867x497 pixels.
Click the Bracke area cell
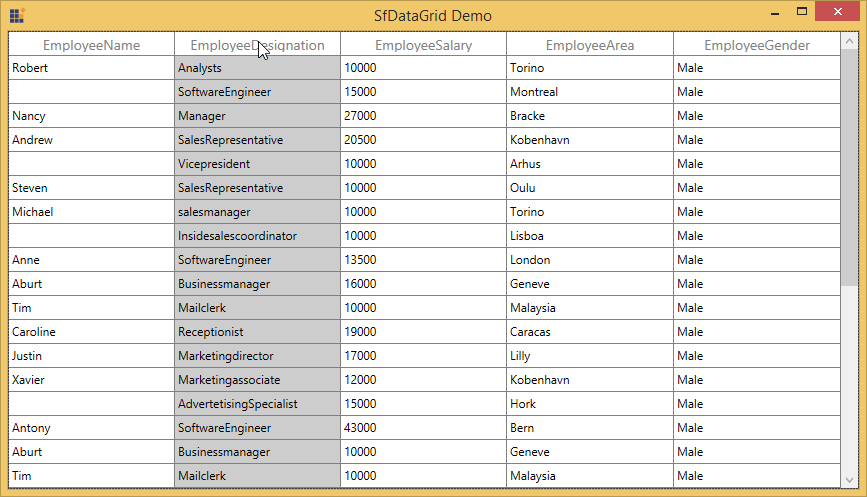point(589,116)
